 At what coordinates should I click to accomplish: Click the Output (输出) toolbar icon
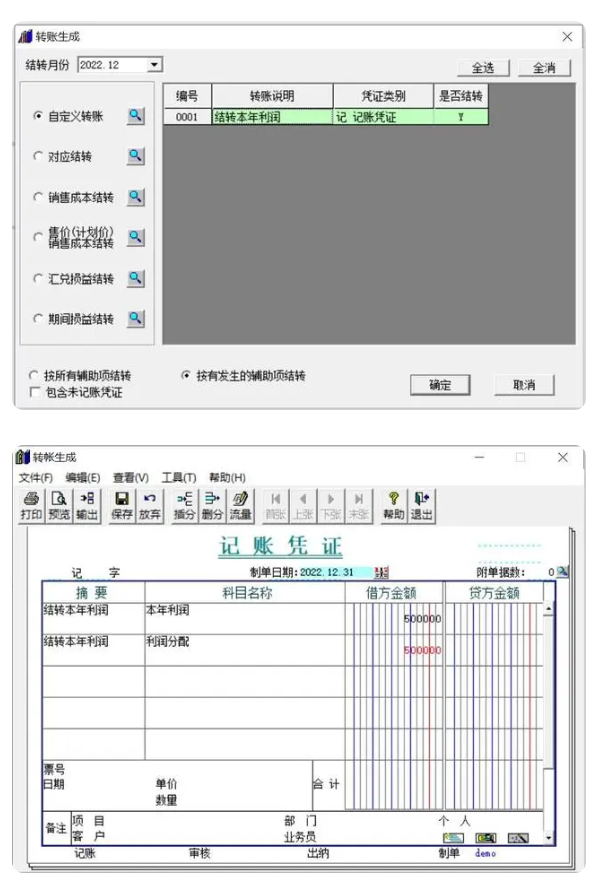(x=87, y=506)
